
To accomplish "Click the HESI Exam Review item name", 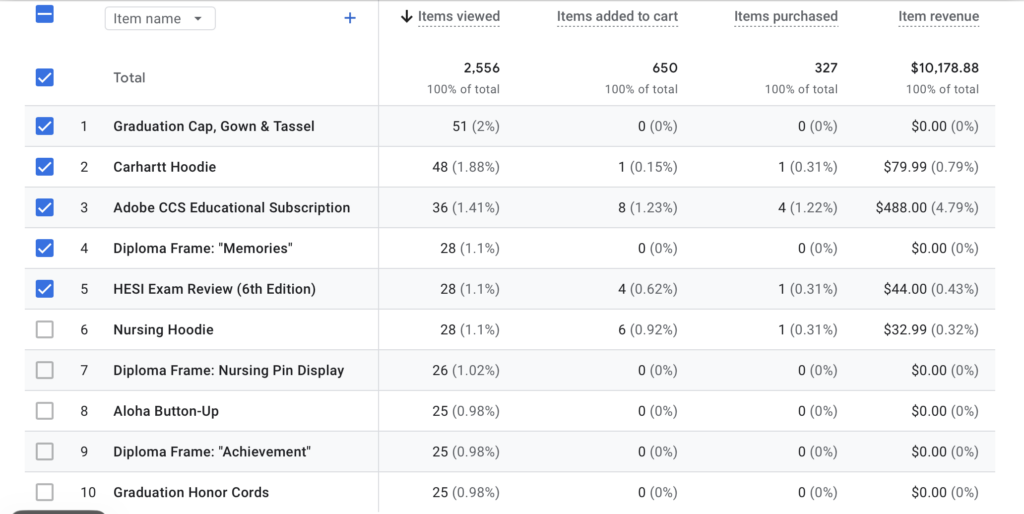I will coord(214,289).
